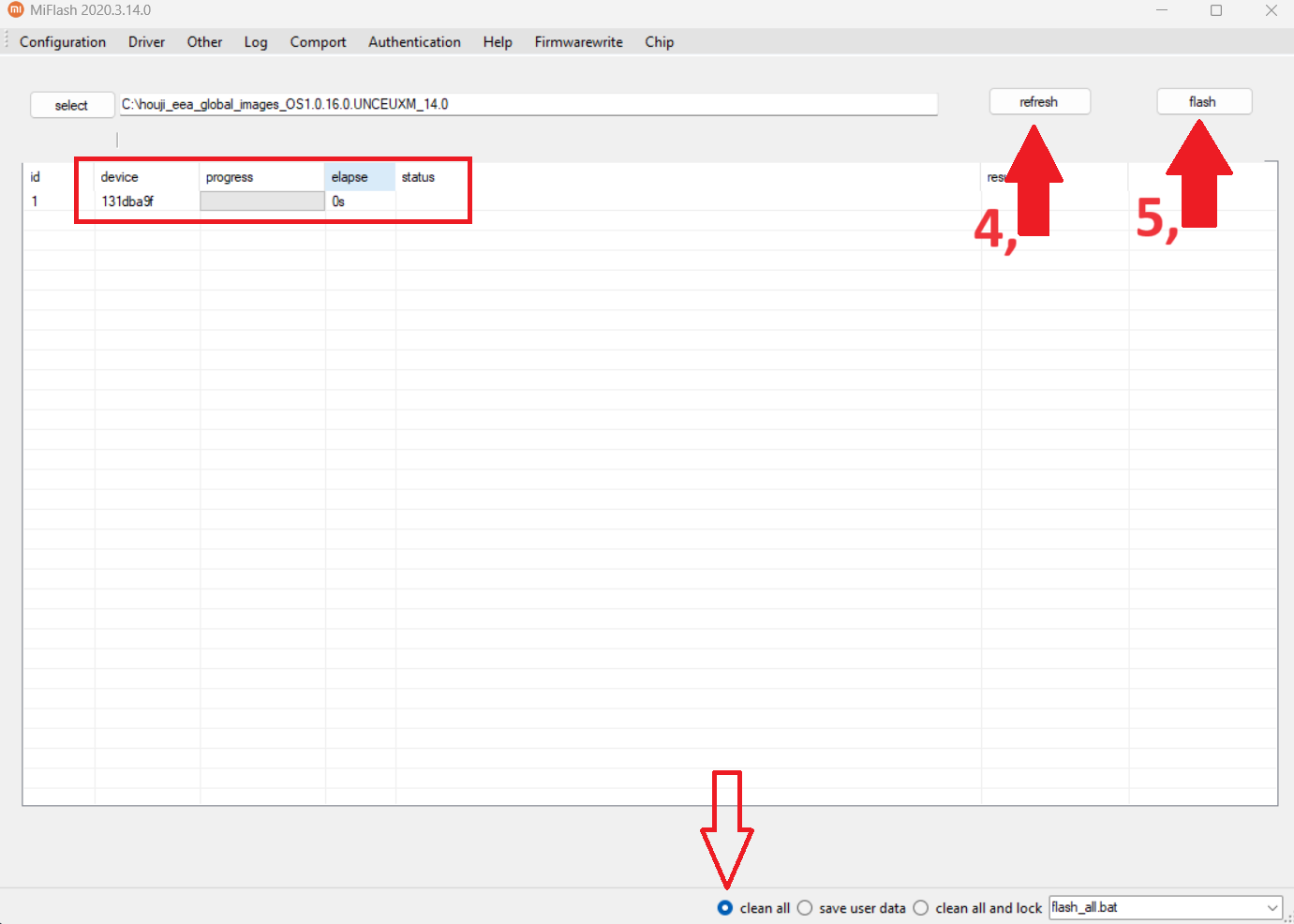Select the 'clean all' radio option

pyautogui.click(x=725, y=908)
